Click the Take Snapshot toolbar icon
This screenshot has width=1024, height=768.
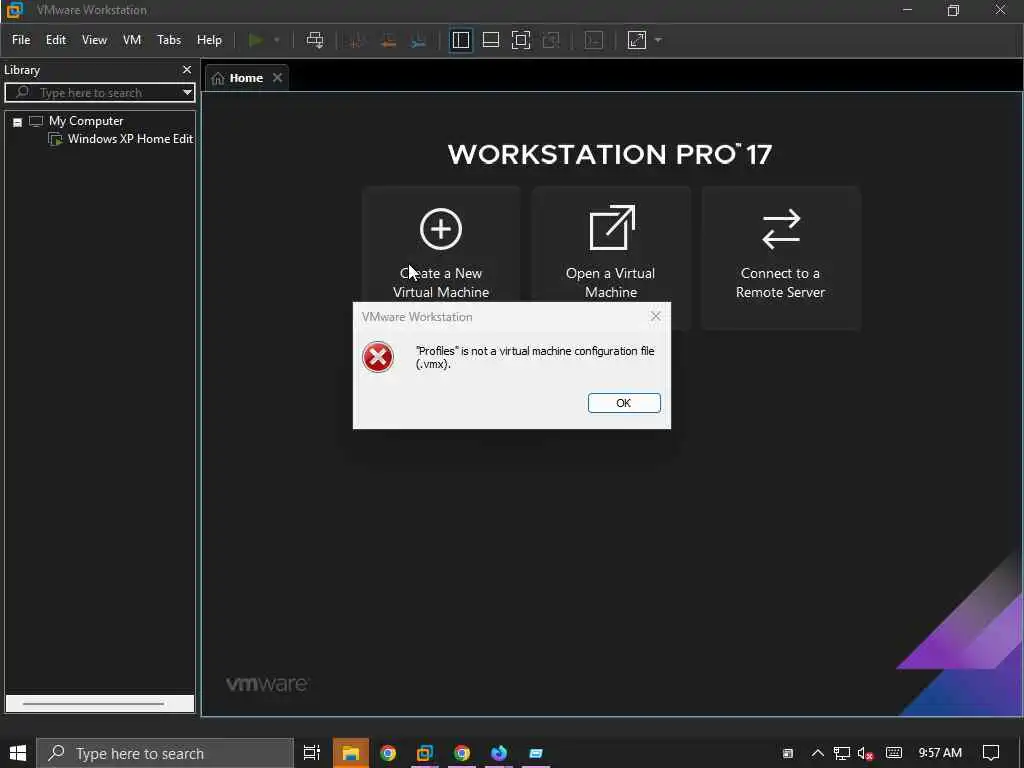356,40
